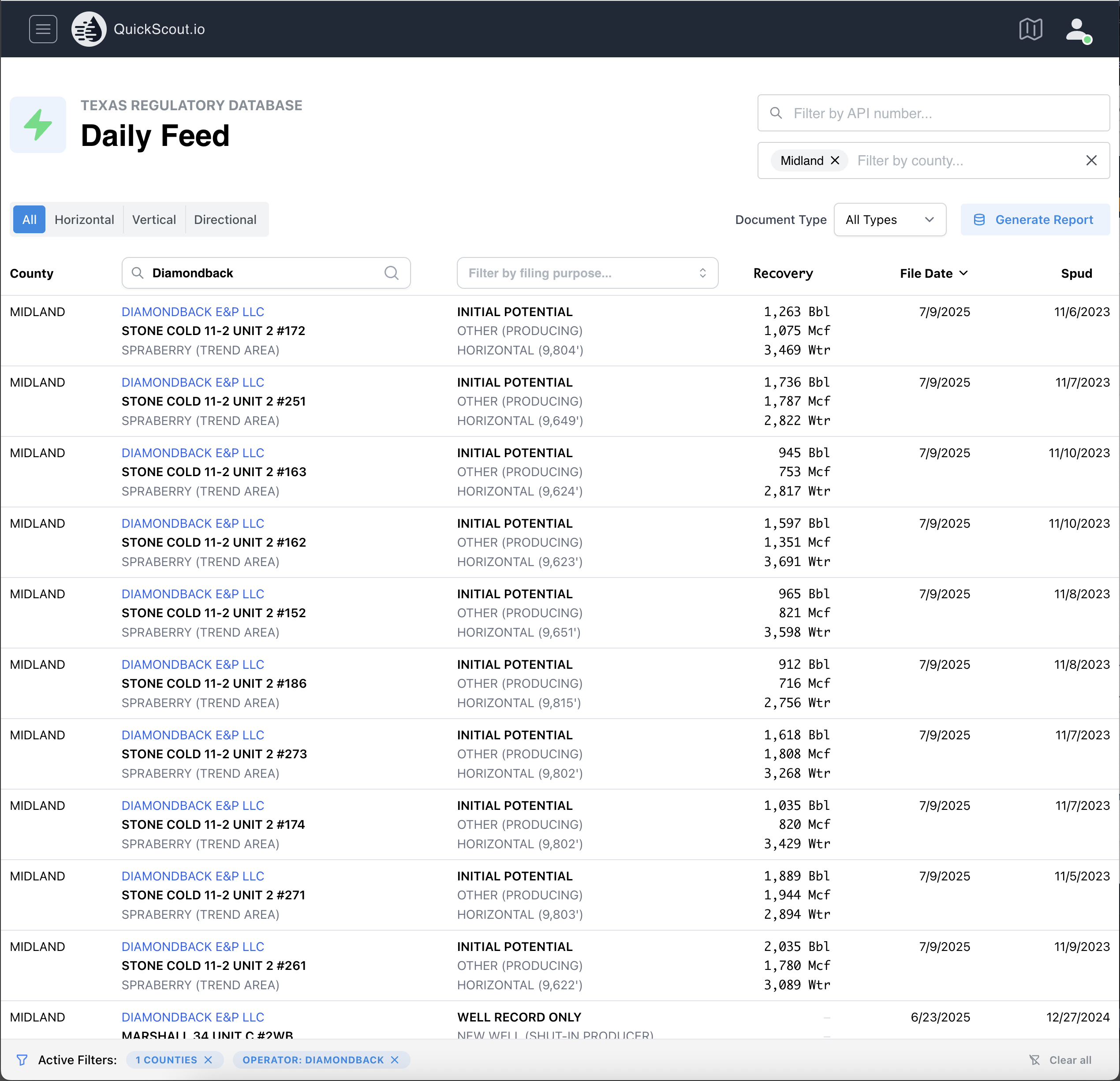Click the operator search left magnifier icon
Image resolution: width=1120 pixels, height=1081 pixels.
point(137,273)
